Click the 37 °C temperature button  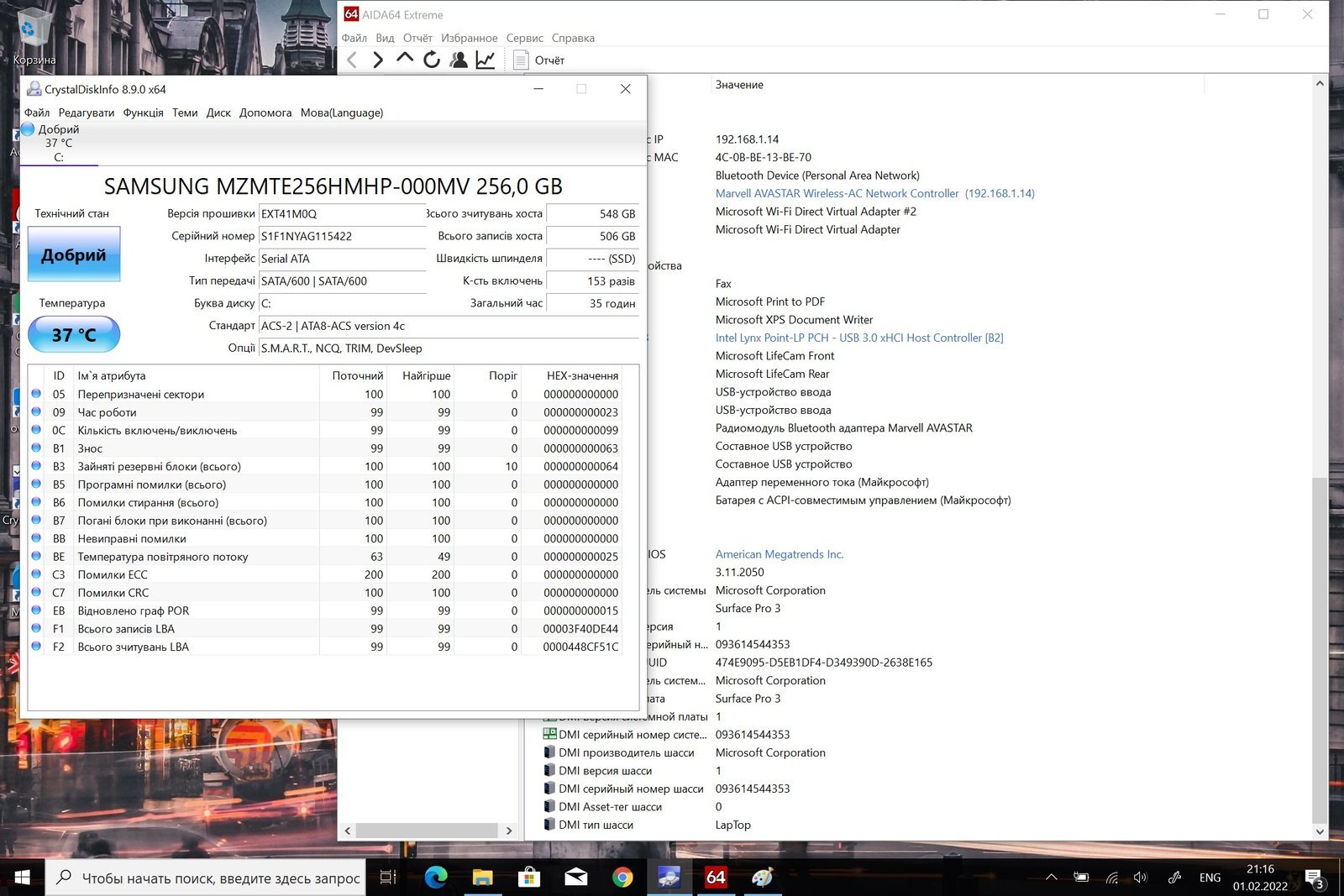tap(74, 334)
